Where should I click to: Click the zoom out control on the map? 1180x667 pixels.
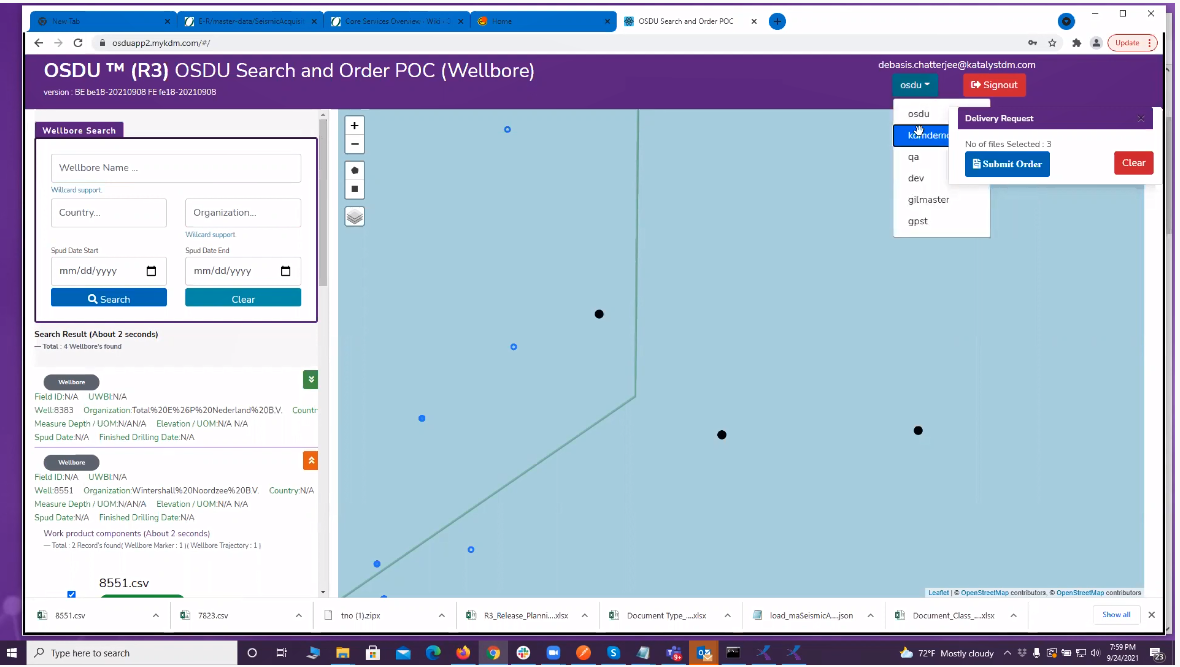(354, 144)
